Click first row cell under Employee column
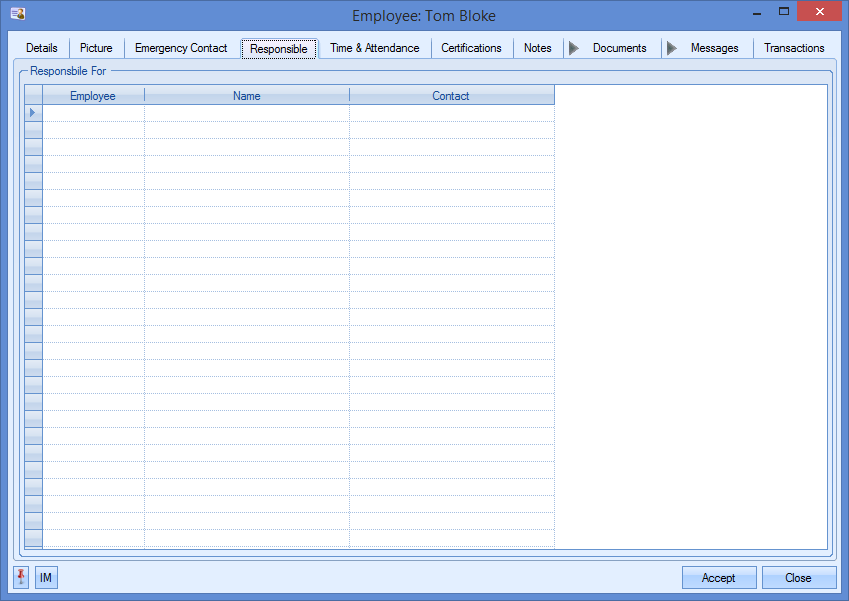This screenshot has height=601, width=849. [93, 113]
